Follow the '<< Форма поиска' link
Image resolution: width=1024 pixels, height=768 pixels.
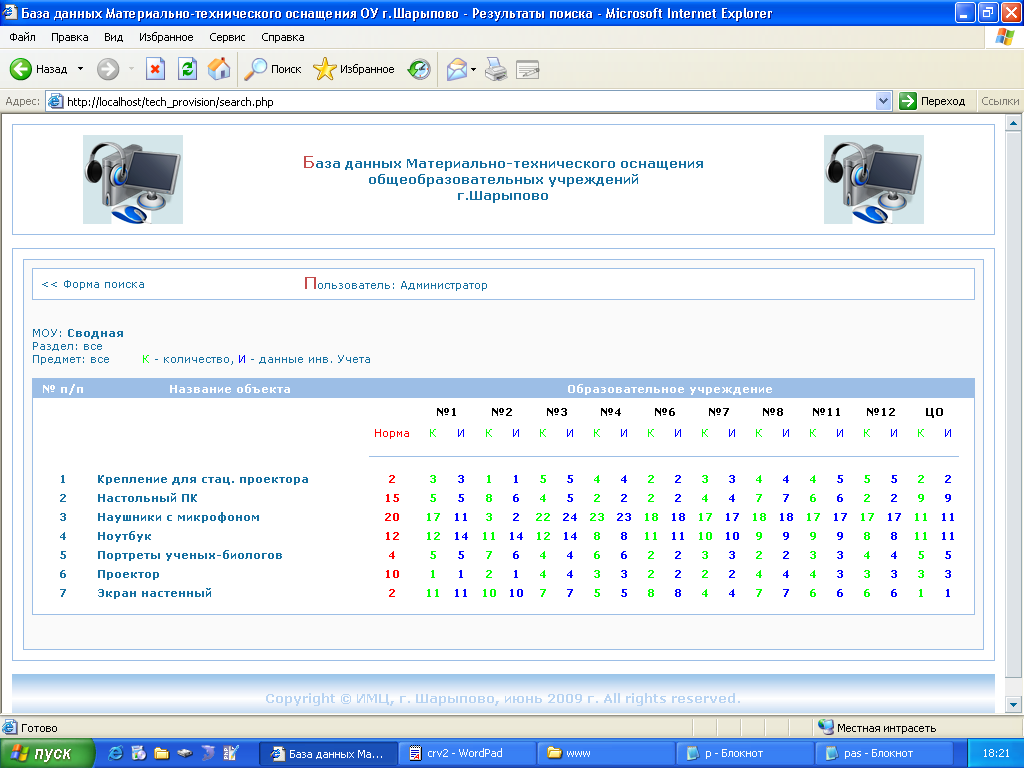pos(93,285)
